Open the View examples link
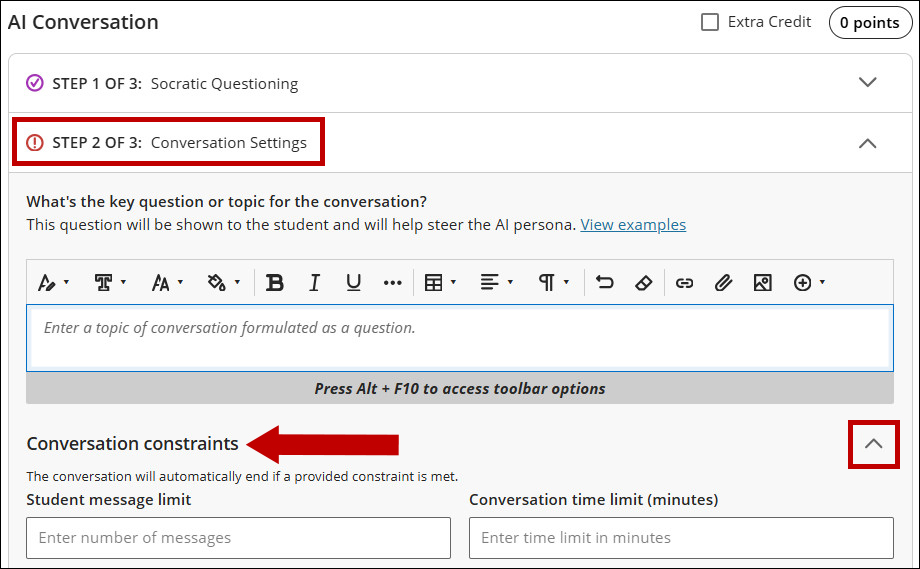 633,225
